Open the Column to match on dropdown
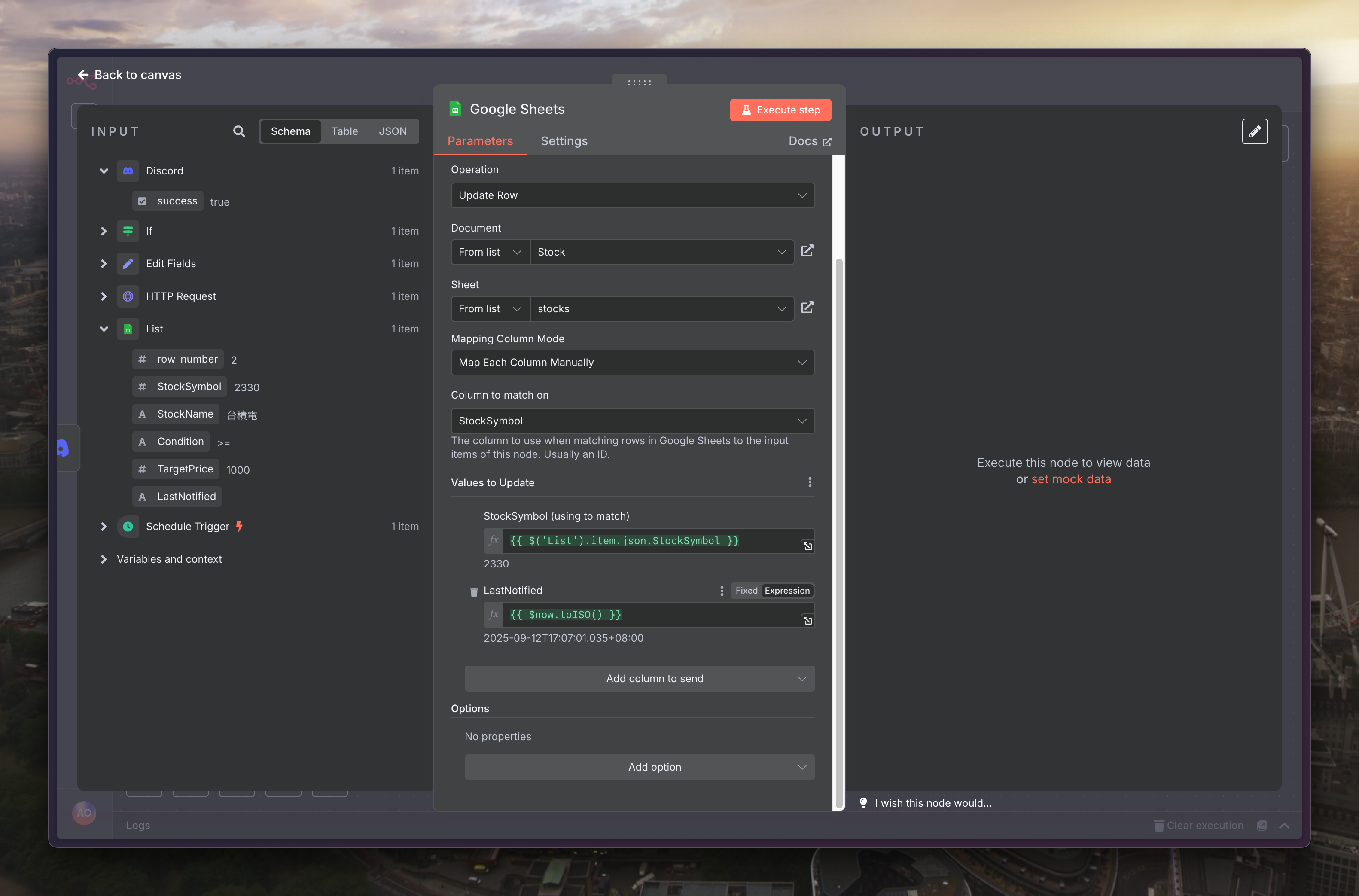Image resolution: width=1359 pixels, height=896 pixels. (632, 421)
